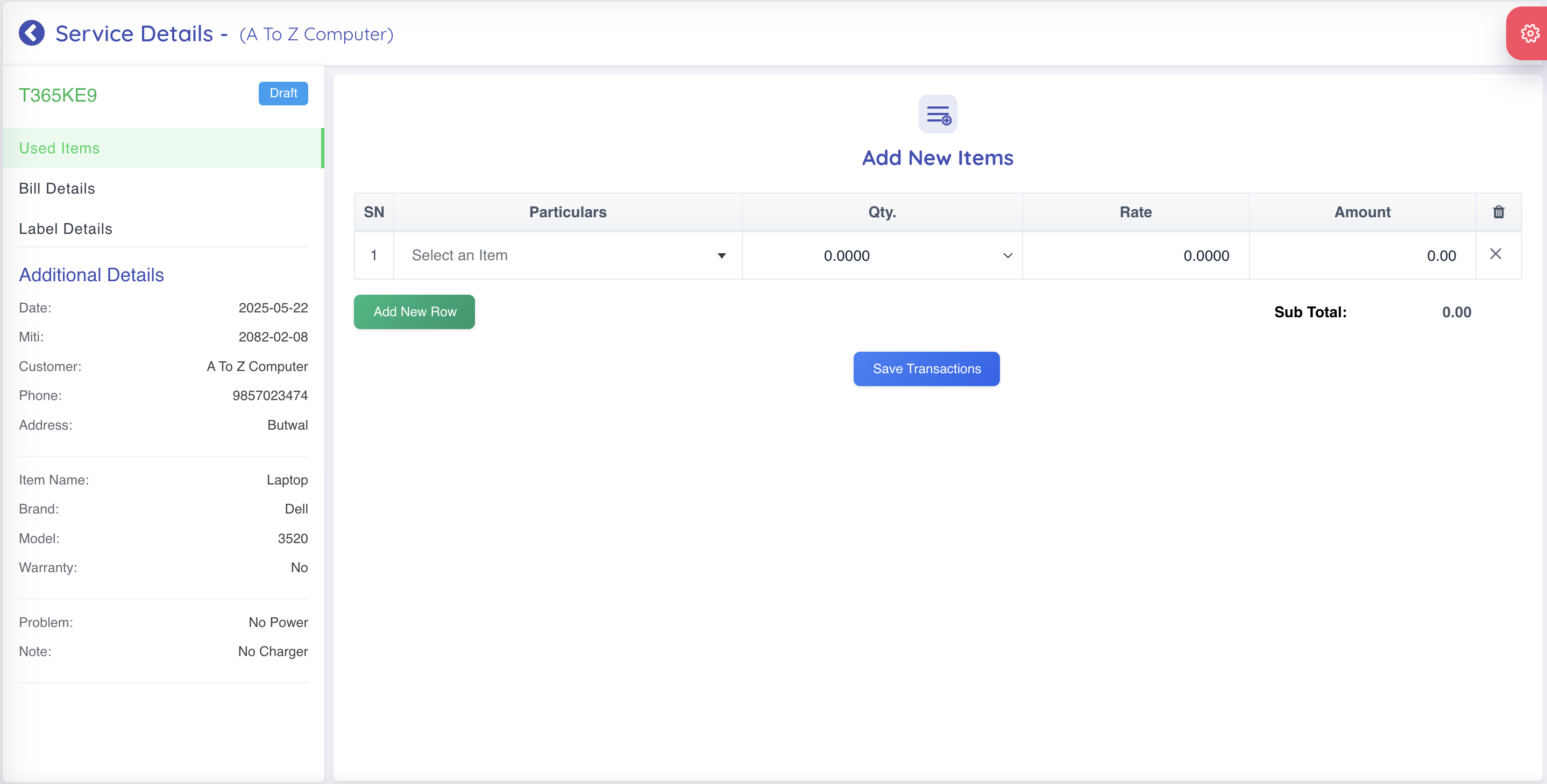The height and width of the screenshot is (784, 1547).
Task: Click the Draft status badge
Action: [283, 93]
